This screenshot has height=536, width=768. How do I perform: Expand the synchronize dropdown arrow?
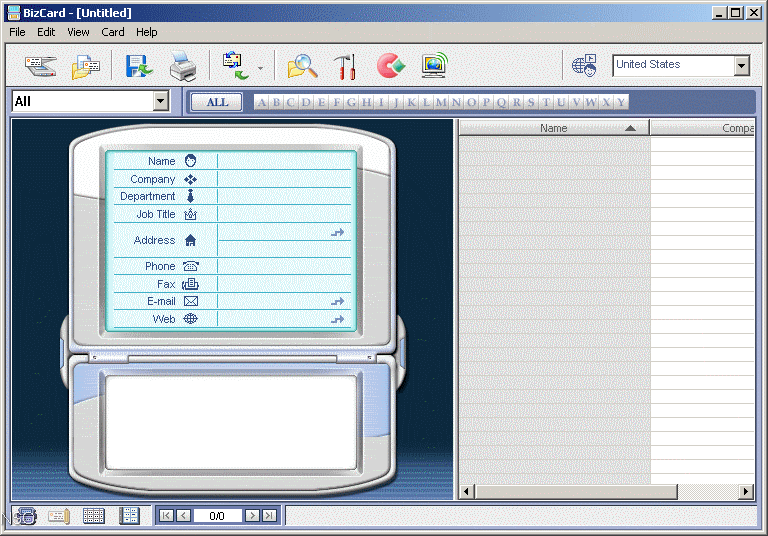click(261, 68)
